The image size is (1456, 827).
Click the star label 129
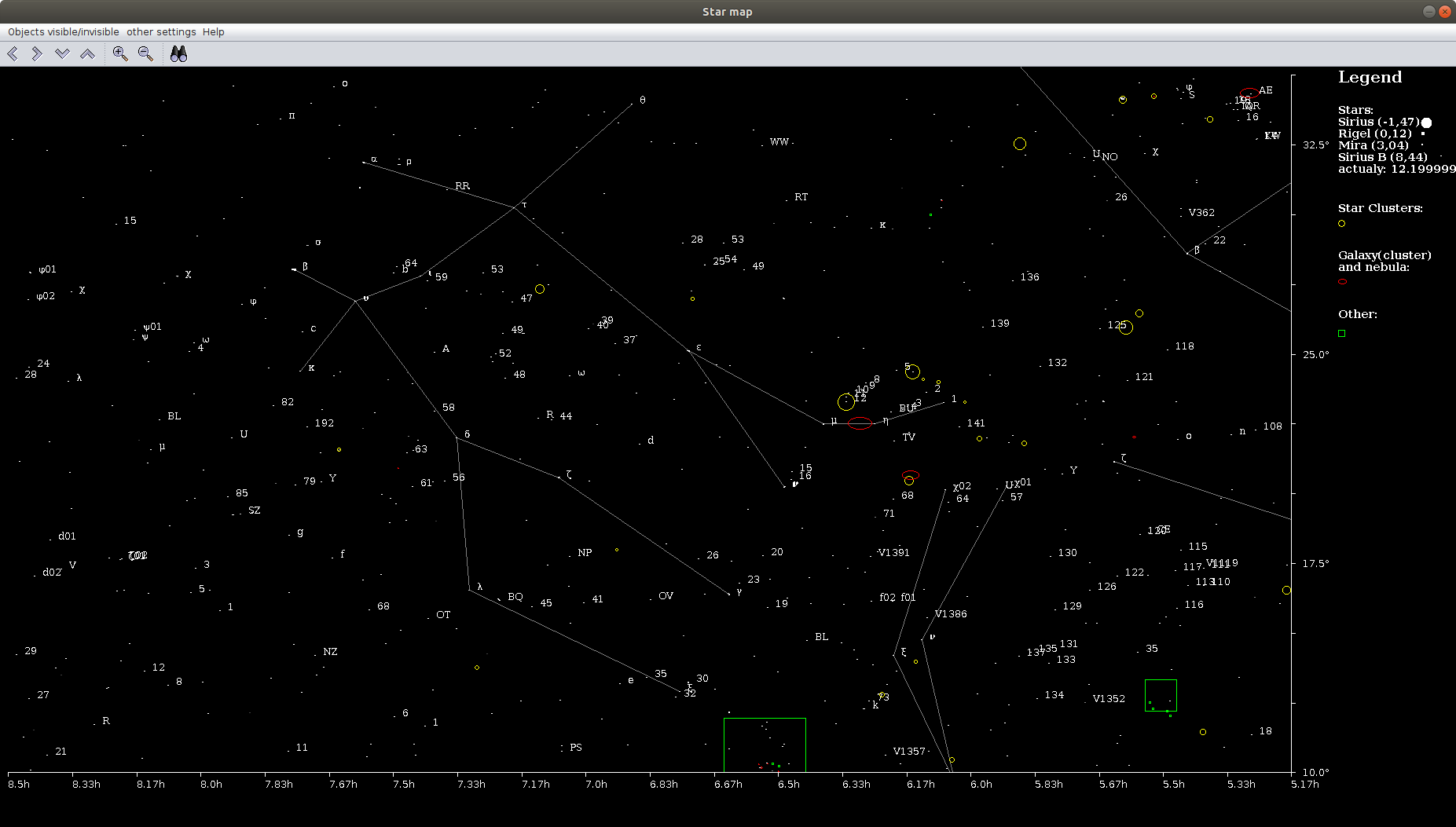[x=1072, y=606]
